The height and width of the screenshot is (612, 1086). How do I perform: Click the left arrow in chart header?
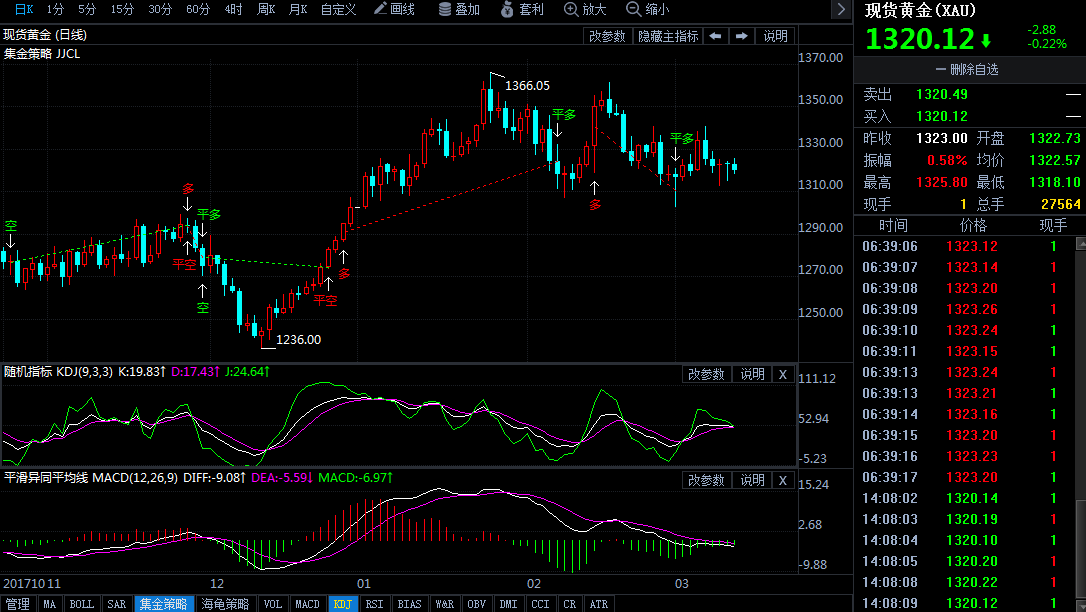coord(715,36)
